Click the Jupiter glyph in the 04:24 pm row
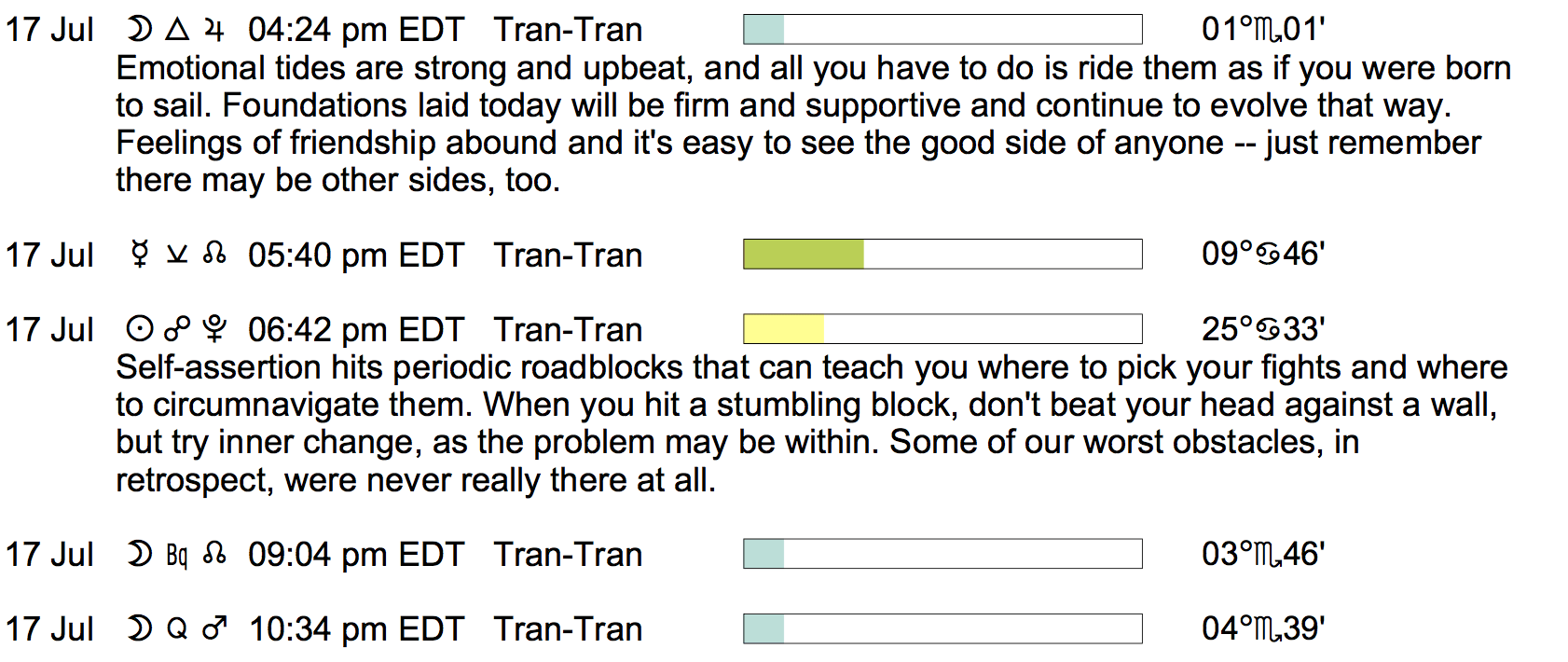1568x662 pixels. coord(214,31)
